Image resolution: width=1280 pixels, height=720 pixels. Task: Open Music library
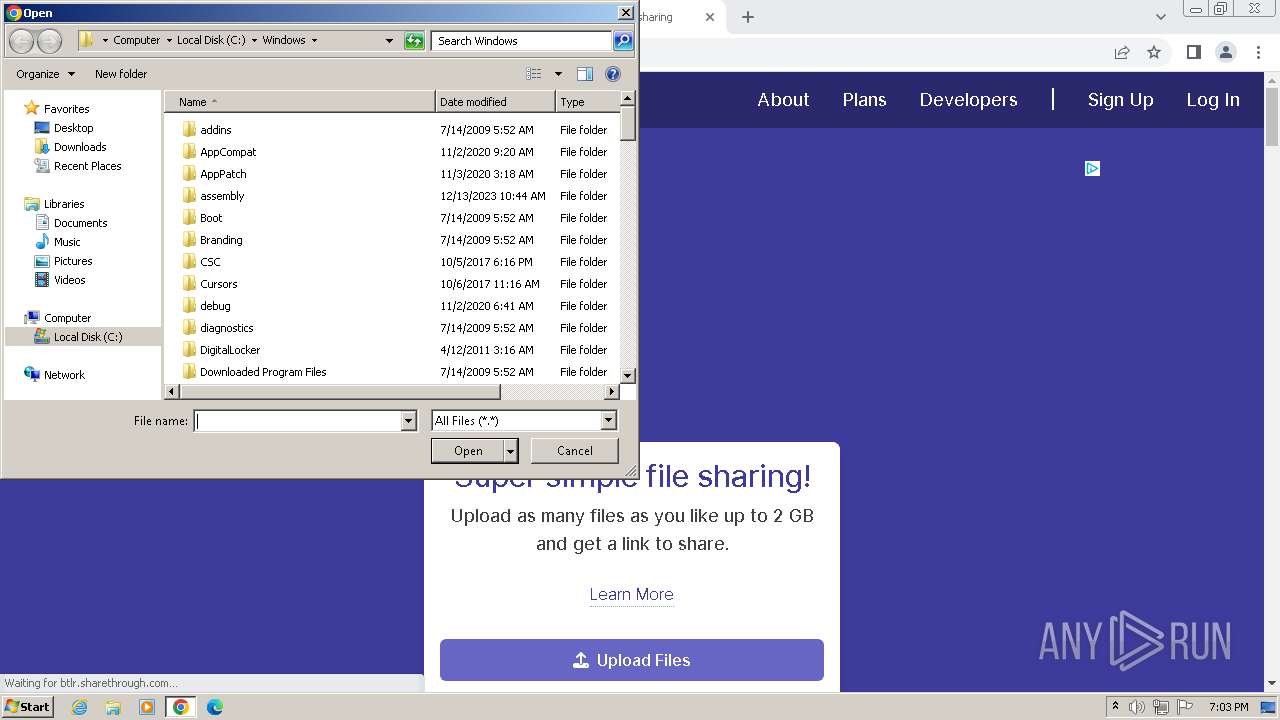(x=67, y=242)
